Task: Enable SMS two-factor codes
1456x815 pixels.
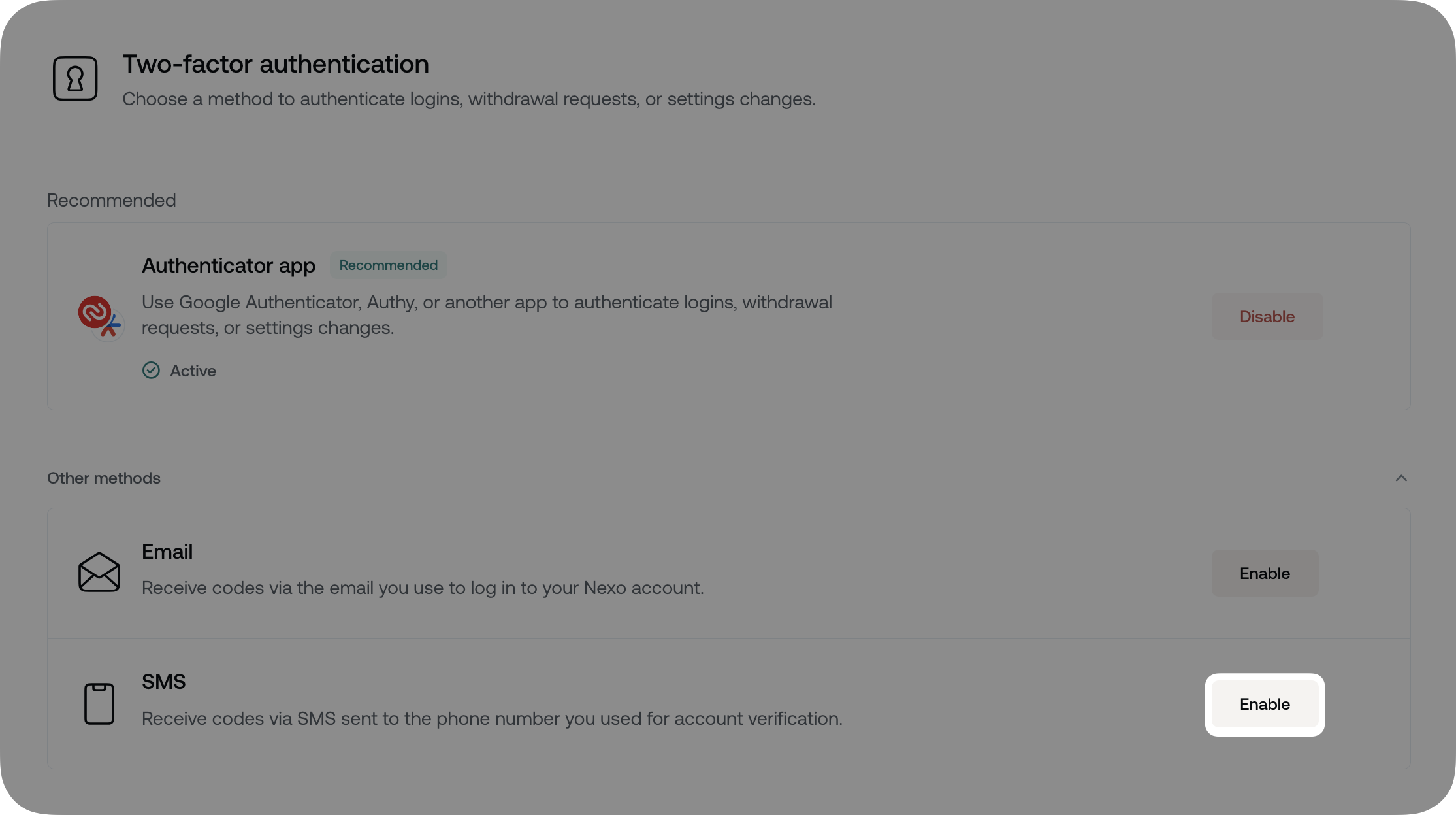Action: (x=1264, y=705)
